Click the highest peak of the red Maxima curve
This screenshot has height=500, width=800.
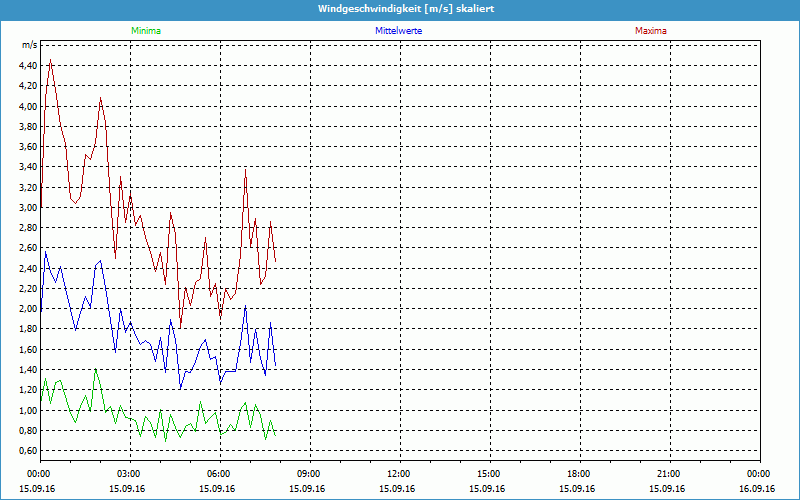[x=50, y=60]
